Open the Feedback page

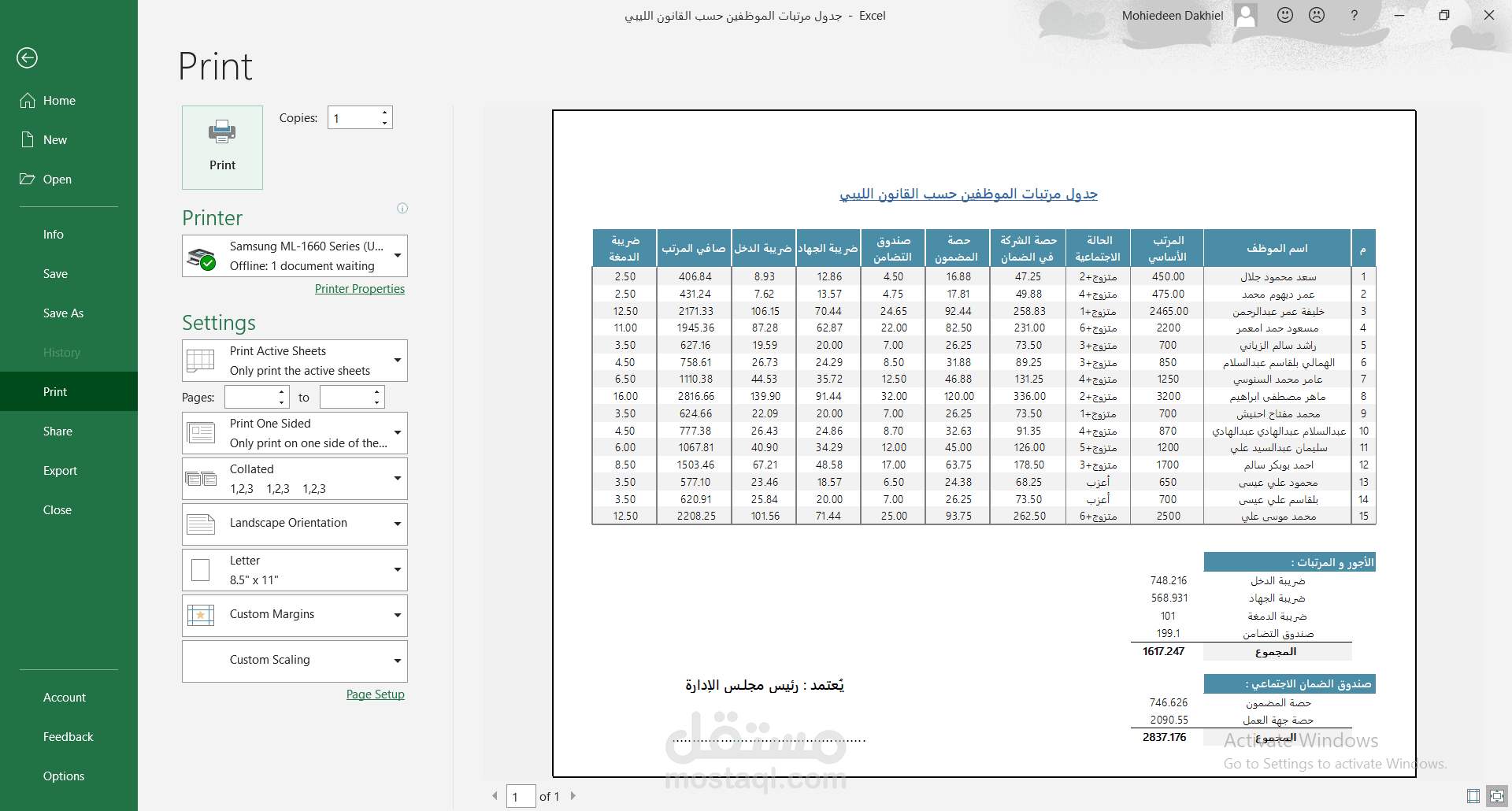[68, 736]
